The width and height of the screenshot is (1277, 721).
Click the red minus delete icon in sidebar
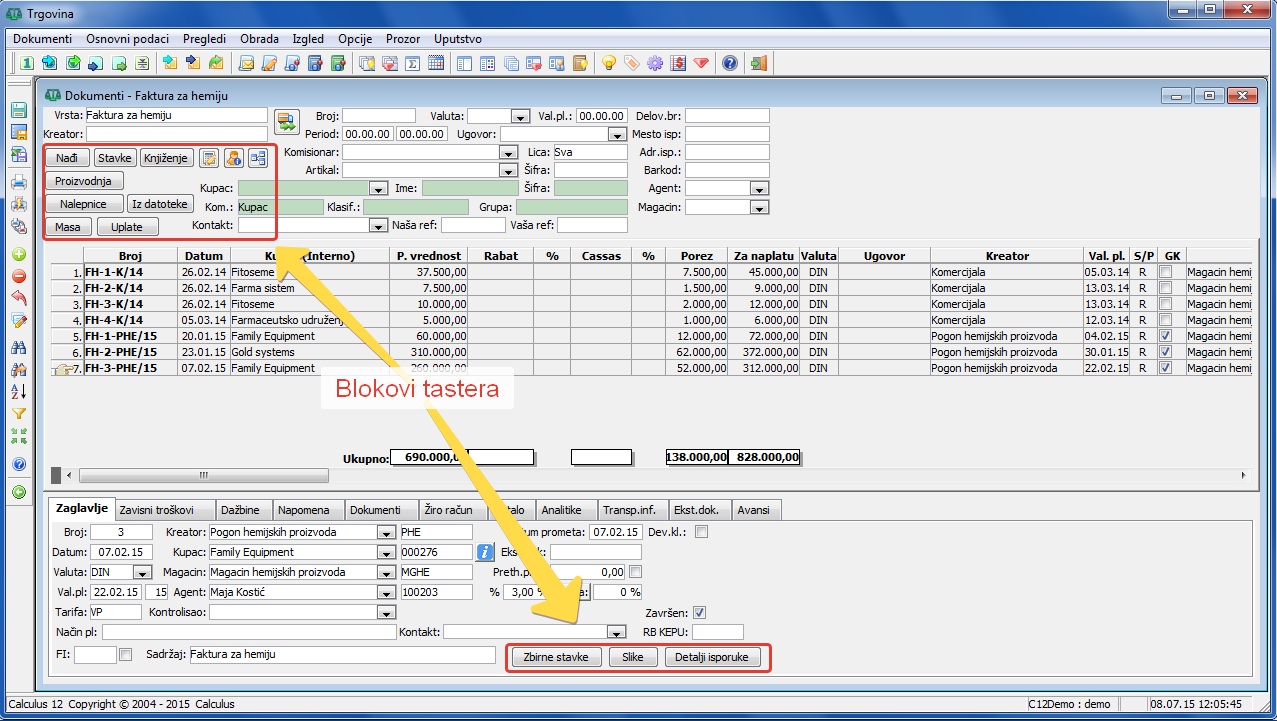(x=18, y=276)
